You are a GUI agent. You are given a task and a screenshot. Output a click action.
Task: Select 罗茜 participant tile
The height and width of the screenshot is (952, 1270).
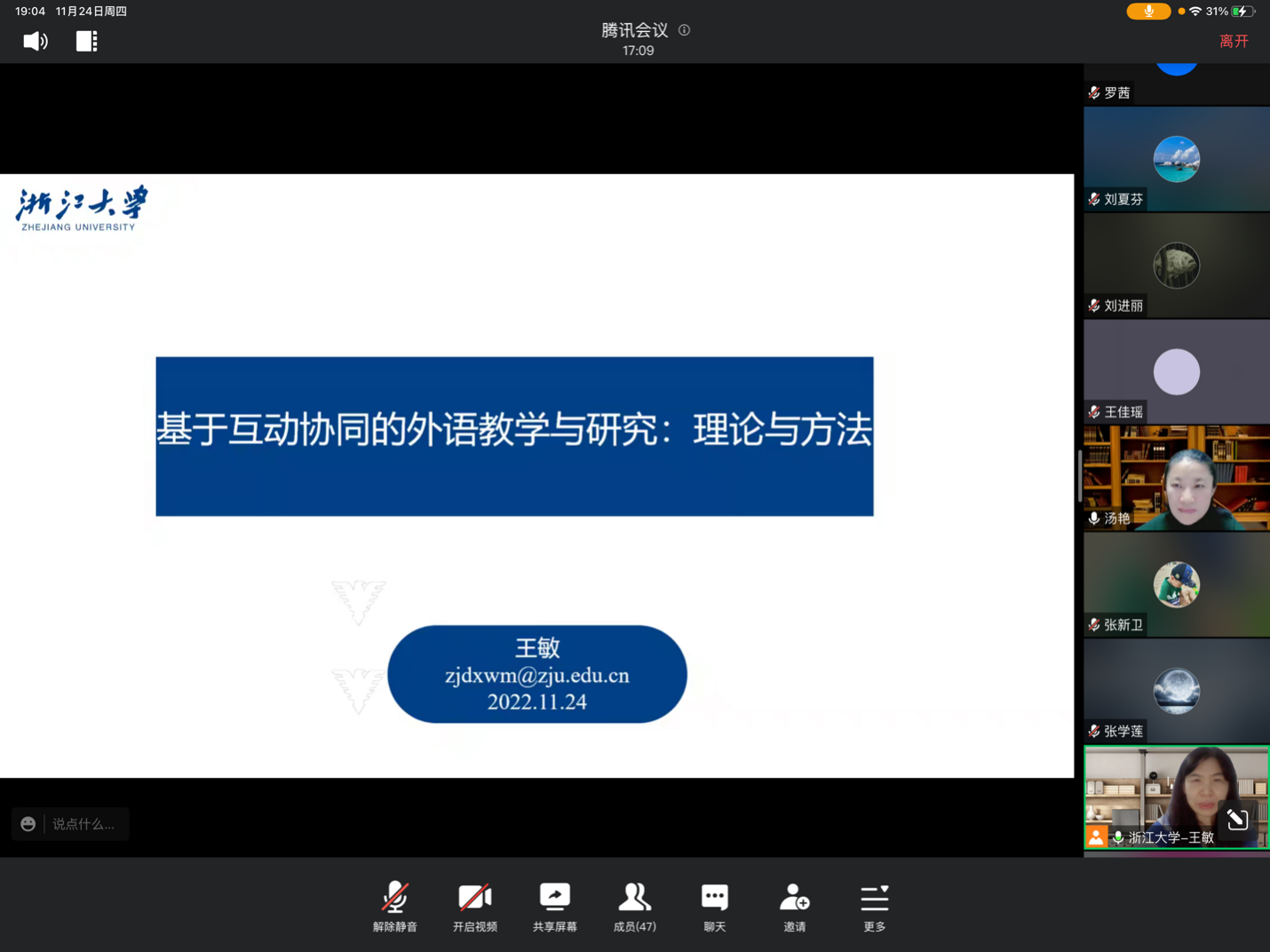[x=1177, y=83]
